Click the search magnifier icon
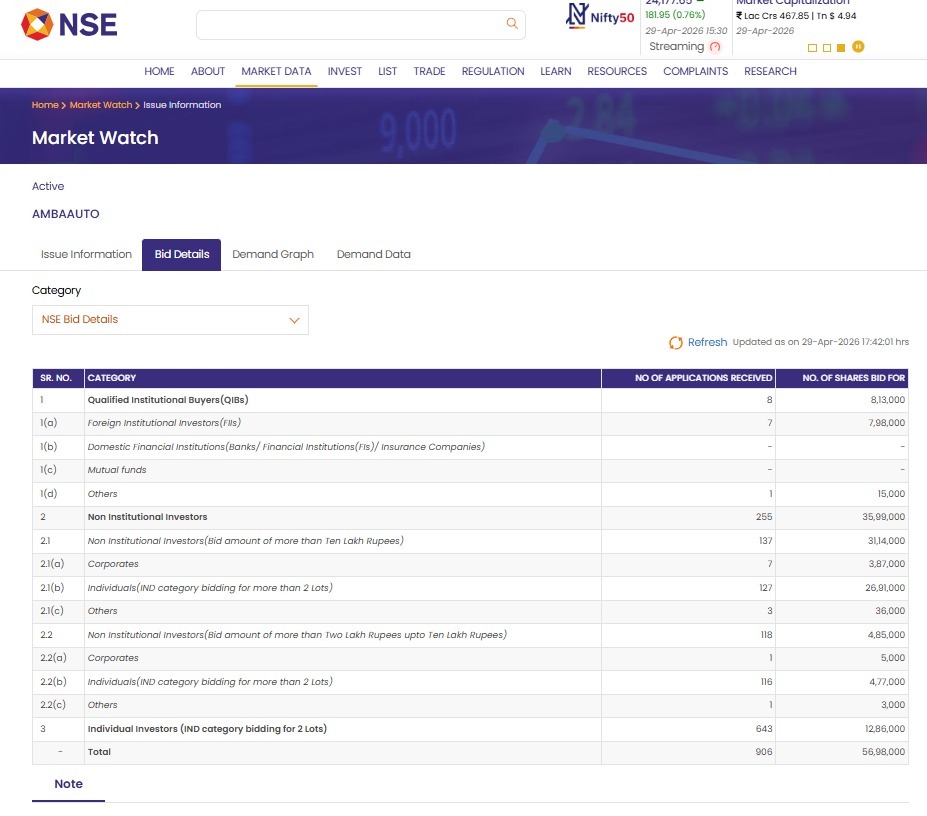Image resolution: width=927 pixels, height=816 pixels. [x=512, y=23]
